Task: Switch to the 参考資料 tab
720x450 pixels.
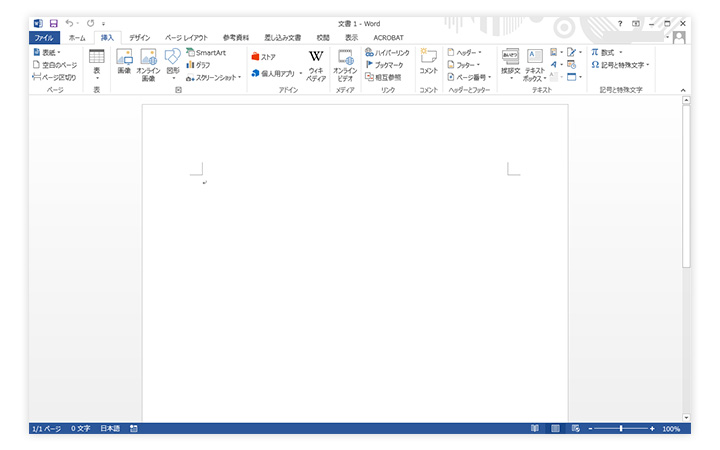Action: click(x=236, y=38)
